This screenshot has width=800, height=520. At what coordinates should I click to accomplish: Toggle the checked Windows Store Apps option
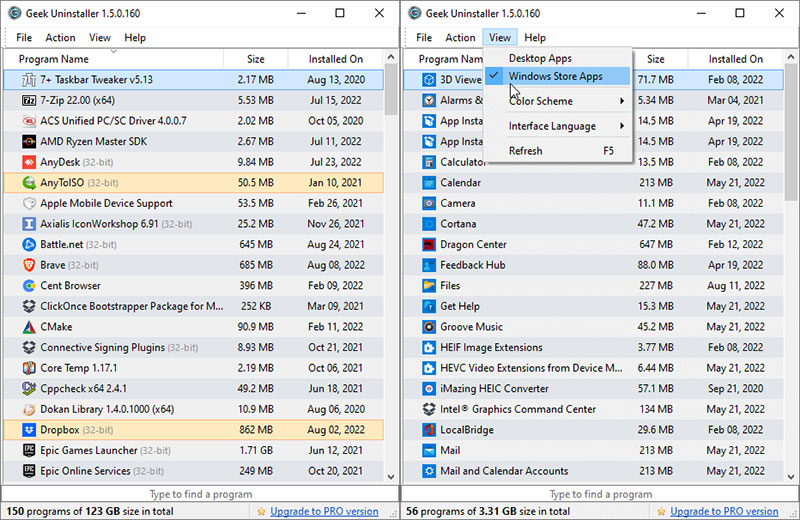[x=555, y=76]
